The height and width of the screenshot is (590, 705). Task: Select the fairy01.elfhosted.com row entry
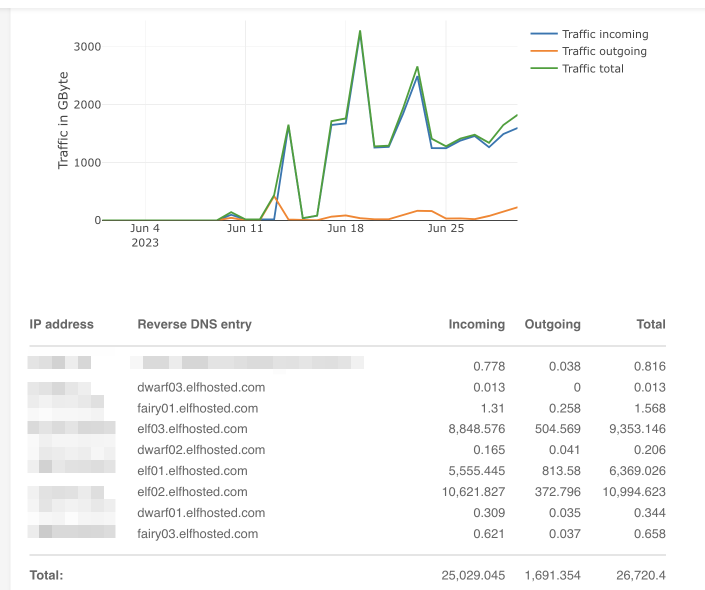(197, 408)
